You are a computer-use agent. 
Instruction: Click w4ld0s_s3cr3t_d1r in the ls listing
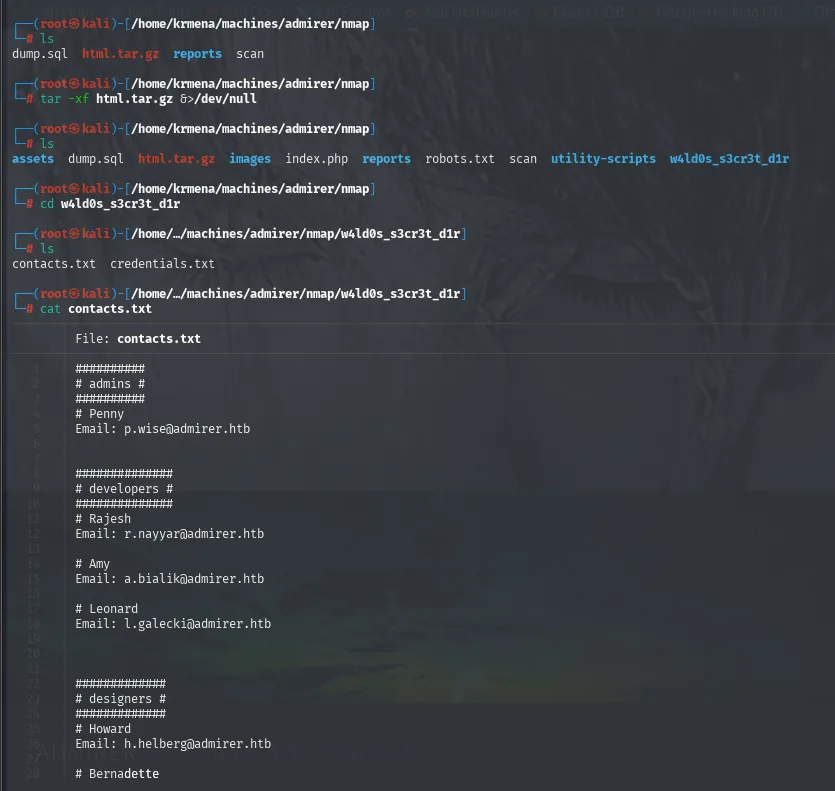pyautogui.click(x=729, y=159)
